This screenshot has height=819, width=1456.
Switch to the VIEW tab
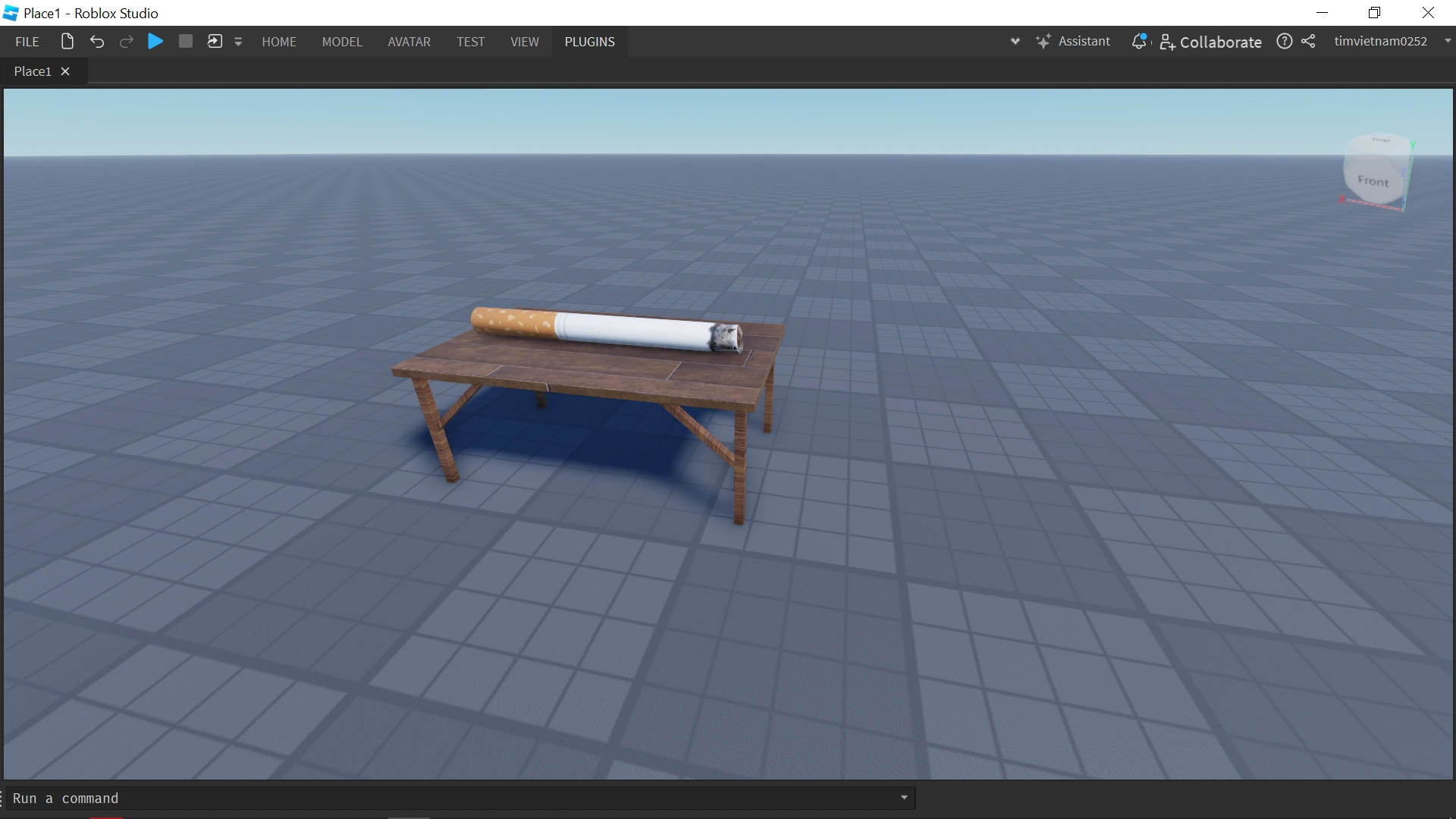tap(524, 42)
